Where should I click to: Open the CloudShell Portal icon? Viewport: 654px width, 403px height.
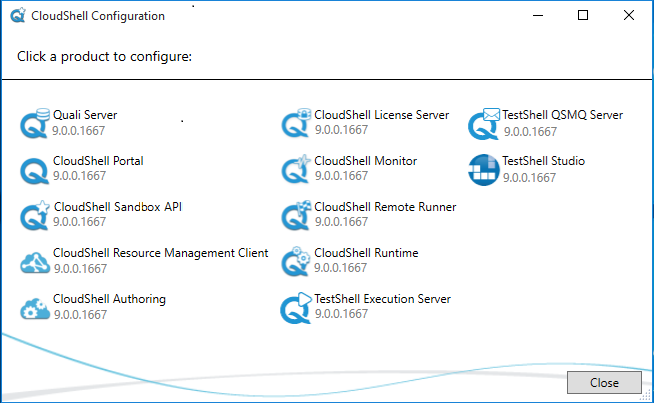35,170
